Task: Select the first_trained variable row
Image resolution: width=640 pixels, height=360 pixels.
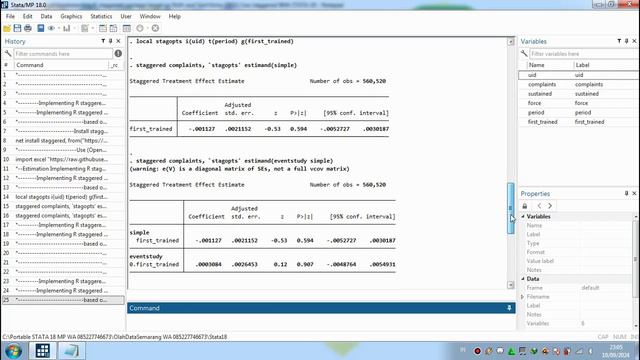Action: point(579,122)
